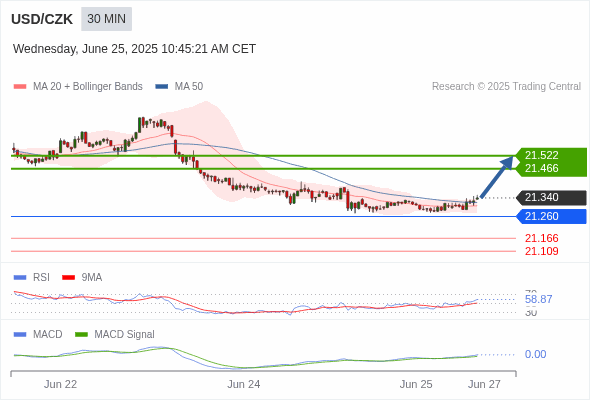590x400 pixels.
Task: Click the RSI value 58.87
Action: point(538,300)
